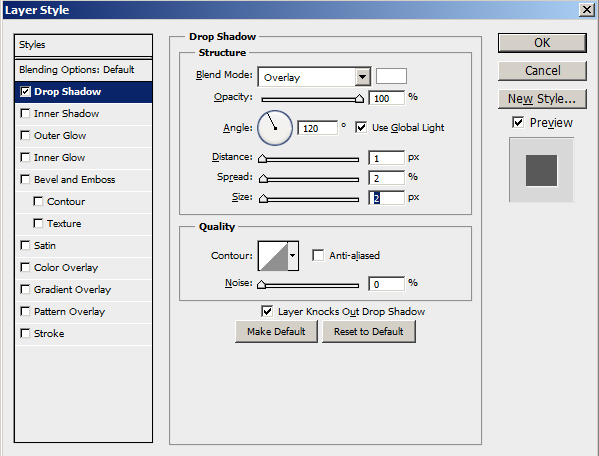Click the Make Default button
This screenshot has width=599, height=456.
click(x=276, y=331)
